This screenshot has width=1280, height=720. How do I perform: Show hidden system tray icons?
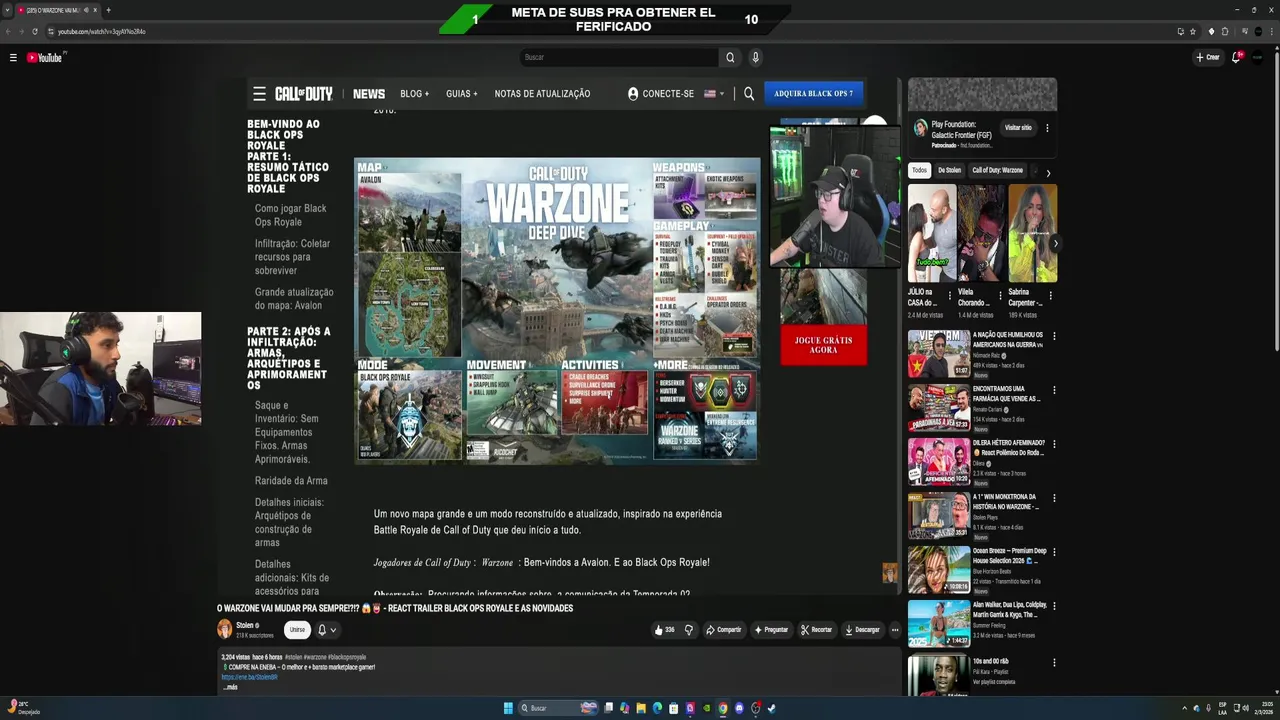click(x=1185, y=708)
